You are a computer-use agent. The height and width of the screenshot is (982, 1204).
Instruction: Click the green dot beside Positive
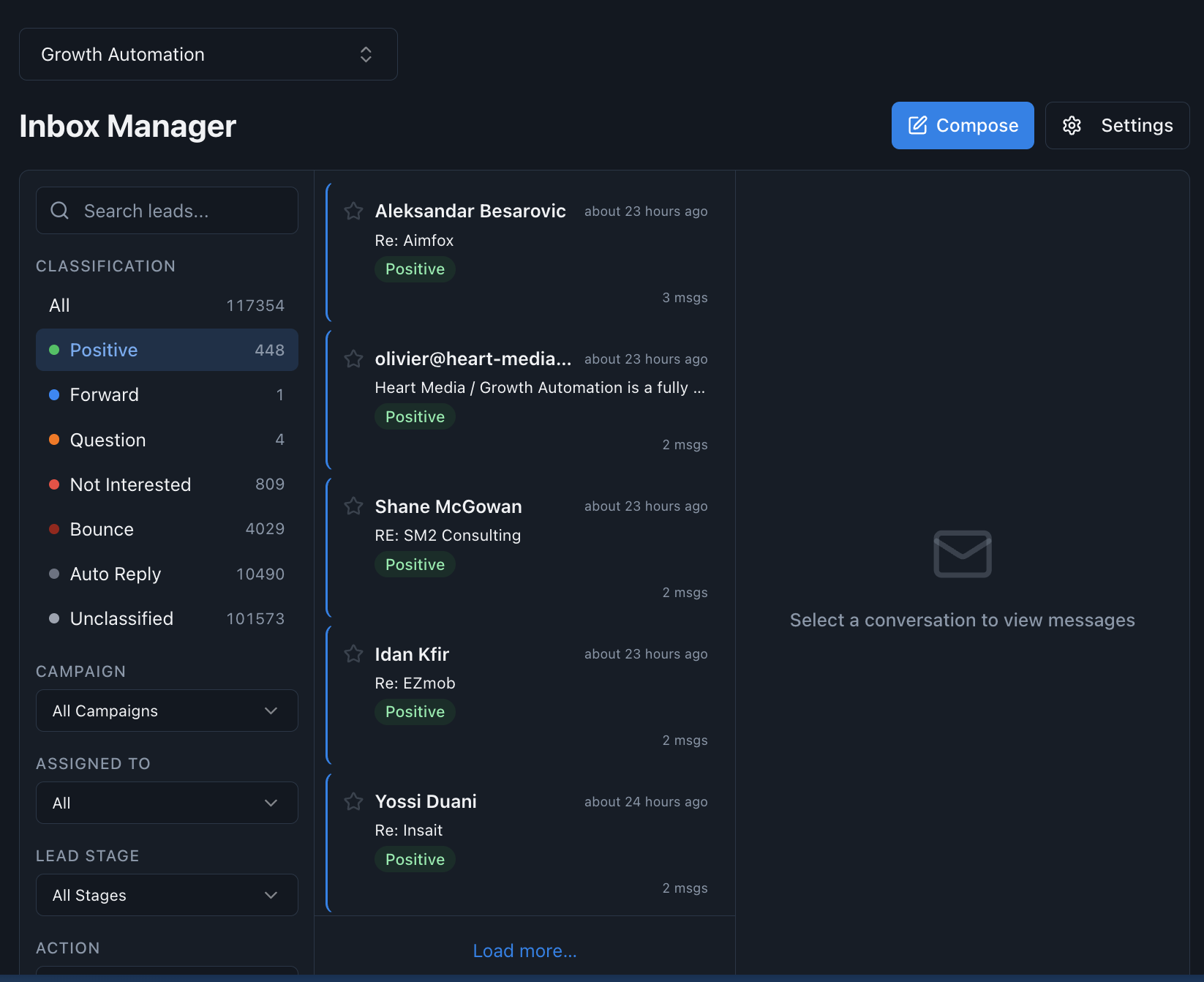[54, 350]
